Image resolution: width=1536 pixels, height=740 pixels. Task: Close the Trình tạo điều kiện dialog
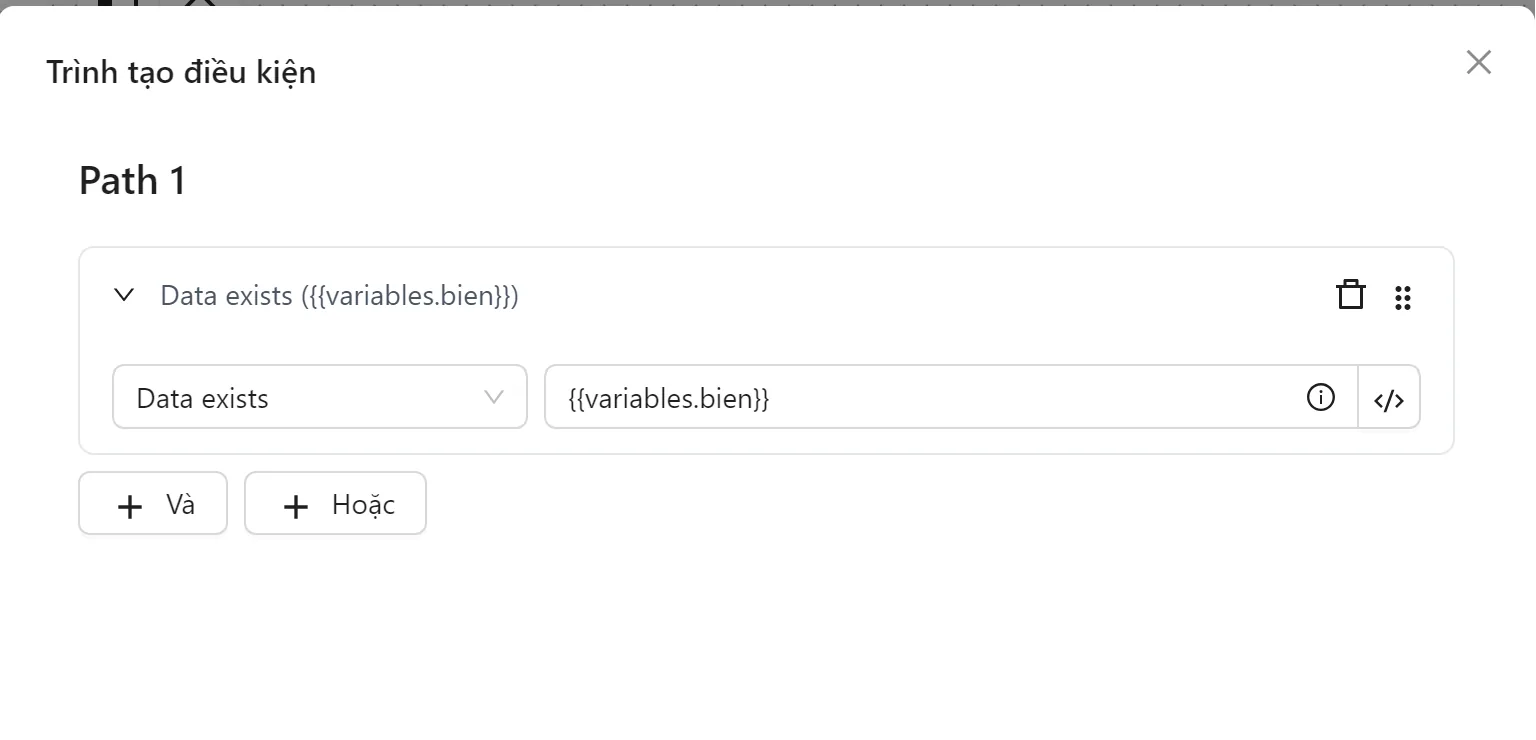tap(1478, 62)
